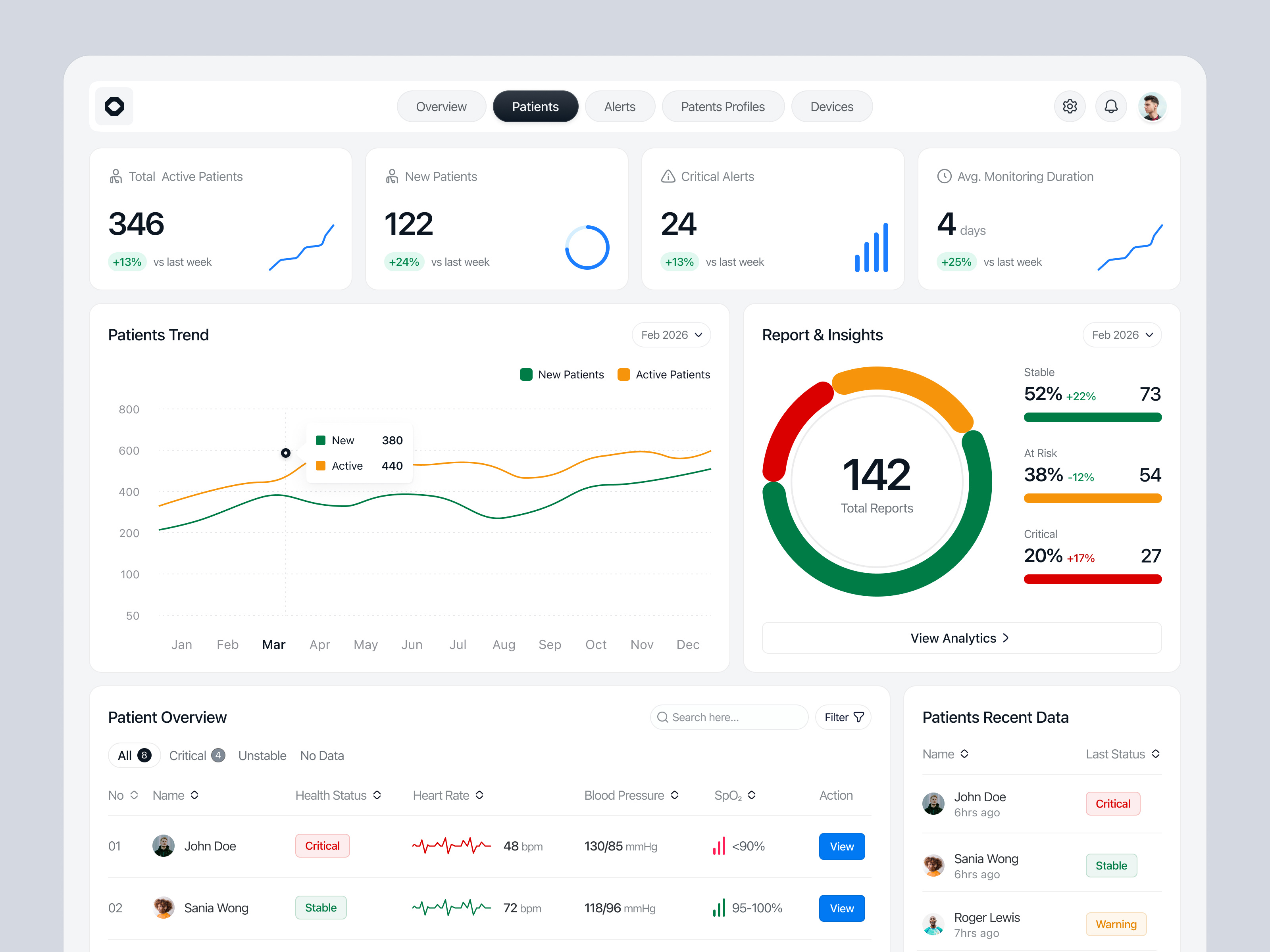Open the notifications bell

1111,106
